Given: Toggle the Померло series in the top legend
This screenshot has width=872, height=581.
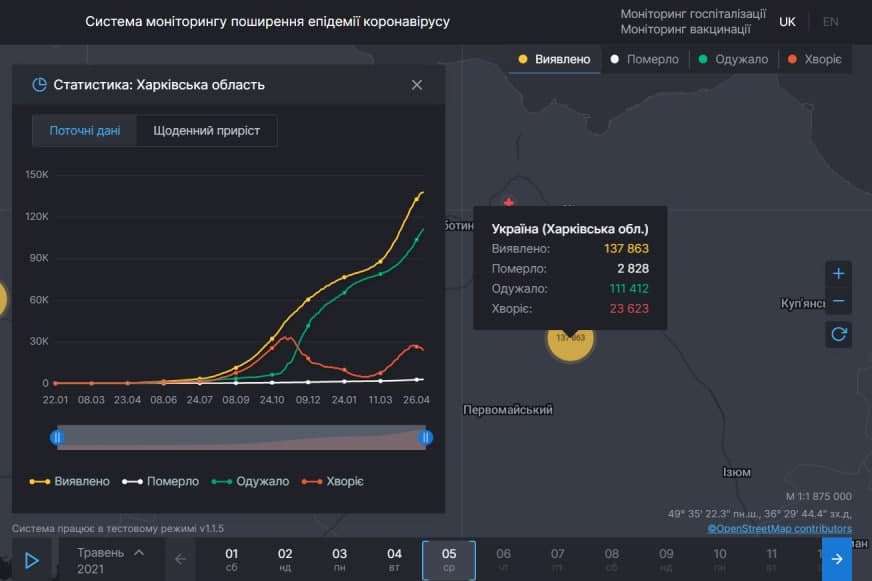Looking at the screenshot, I should [645, 59].
